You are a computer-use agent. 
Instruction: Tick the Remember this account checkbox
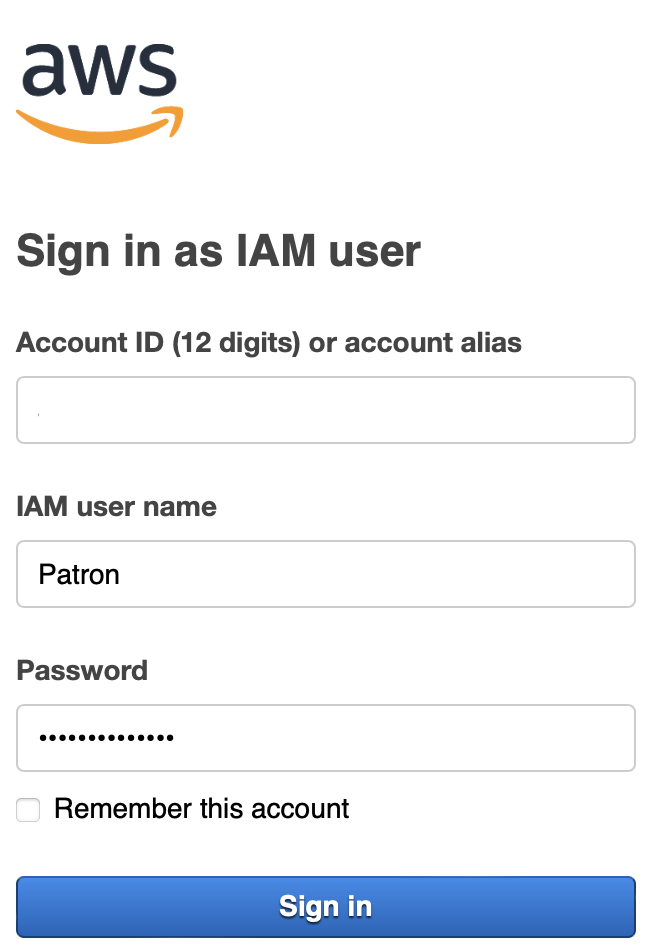28,810
